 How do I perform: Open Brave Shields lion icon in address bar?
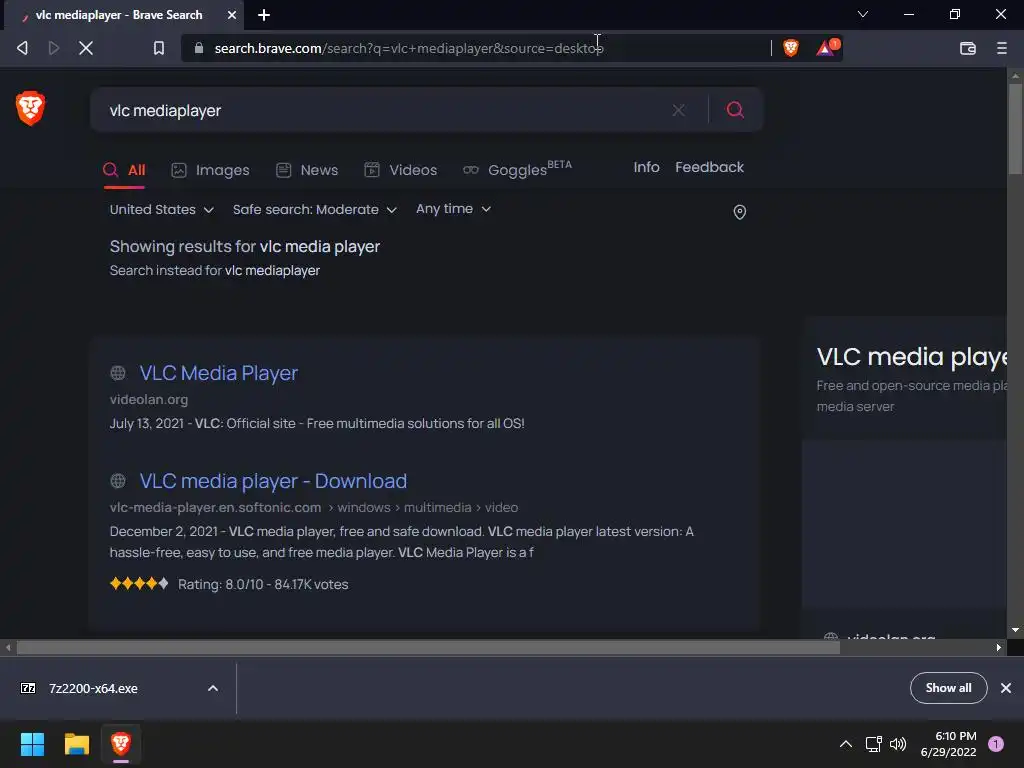tap(791, 48)
